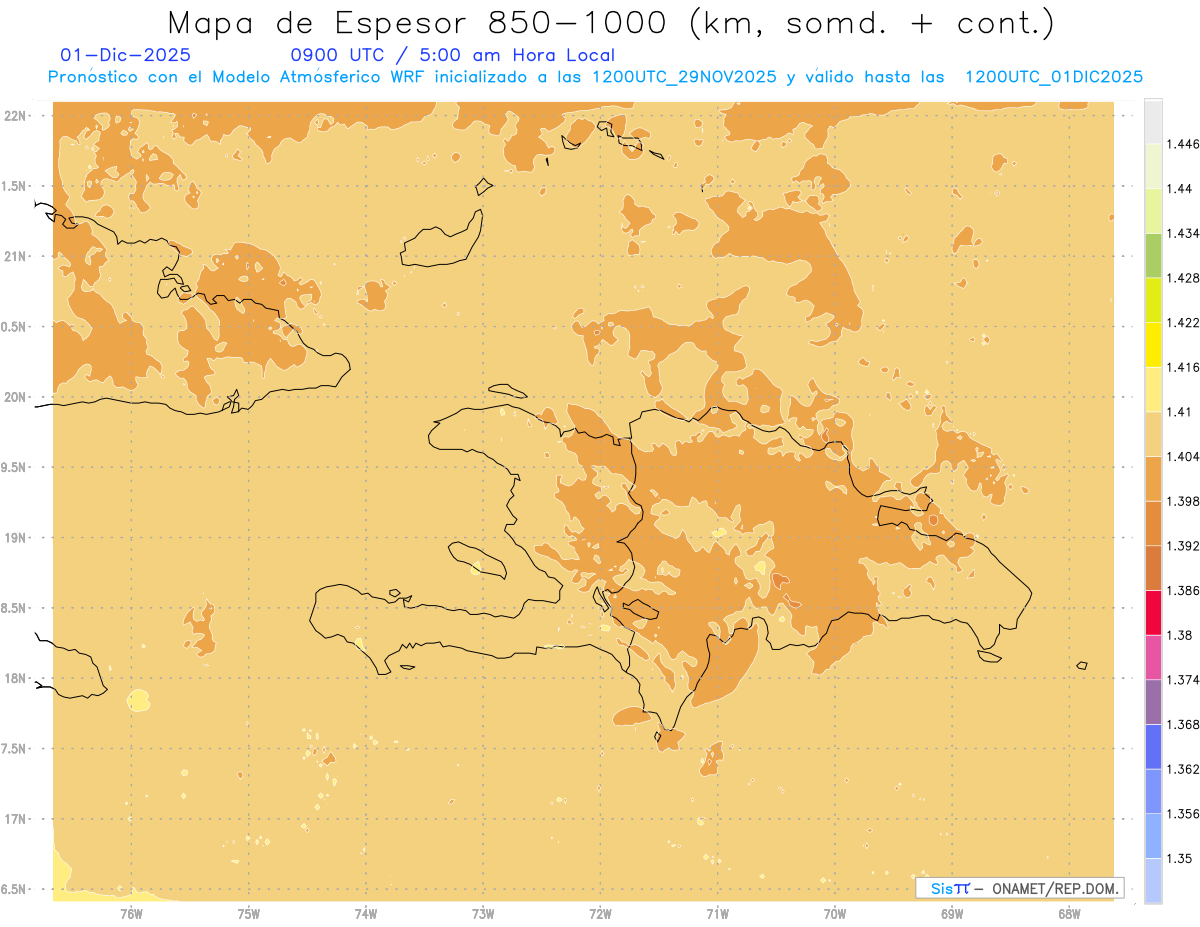Pick the gray legend swatch above 1.446
The height and width of the screenshot is (927, 1200).
tap(1153, 121)
